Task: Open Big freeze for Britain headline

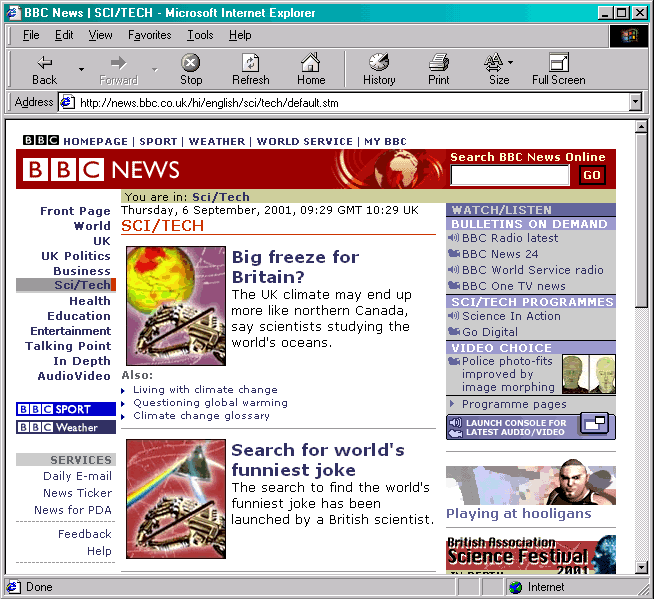Action: point(295,267)
